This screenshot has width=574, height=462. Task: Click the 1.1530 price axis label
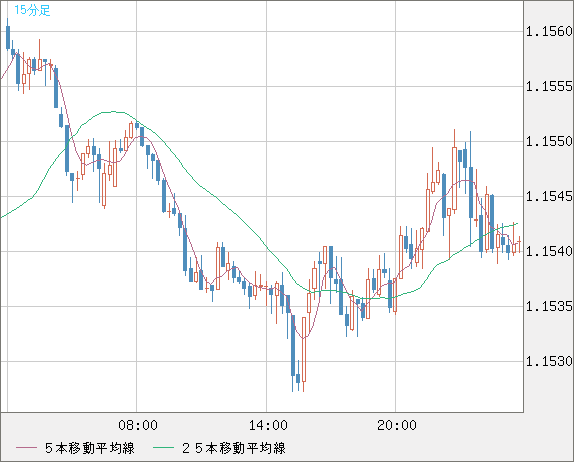point(549,362)
